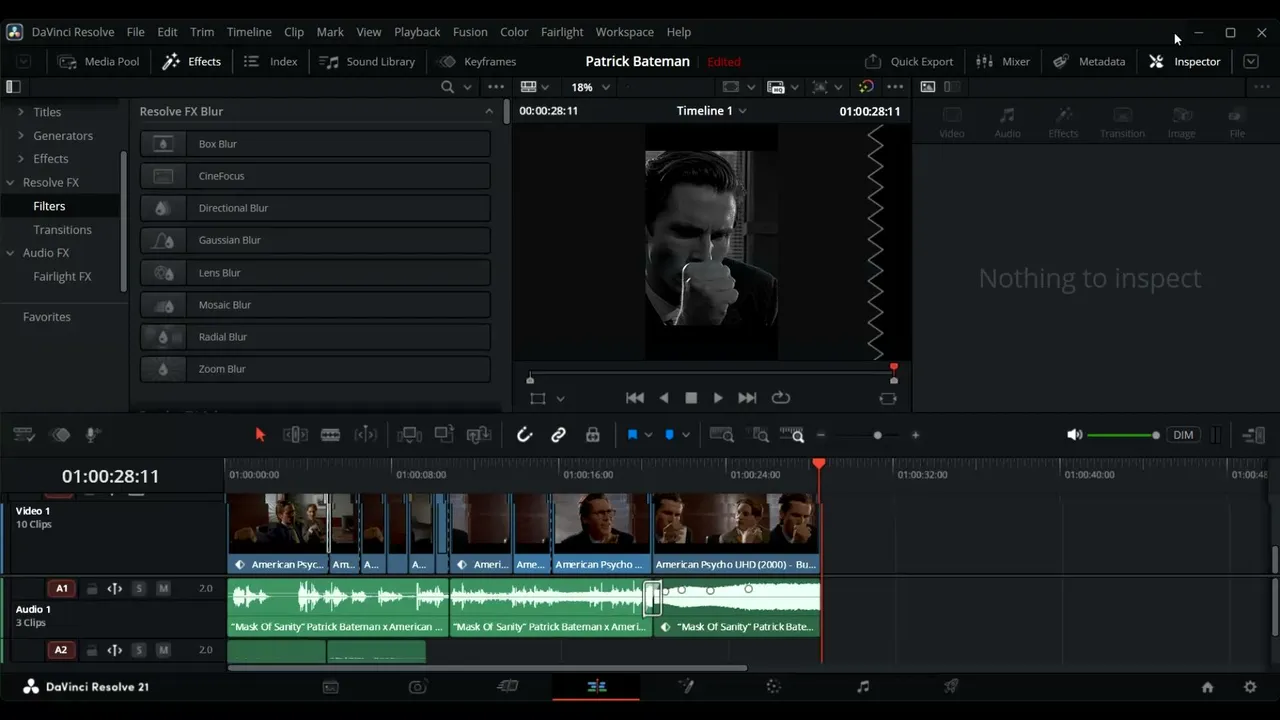This screenshot has width=1280, height=720.
Task: Toggle Linked Selection chain icon
Action: pos(558,435)
